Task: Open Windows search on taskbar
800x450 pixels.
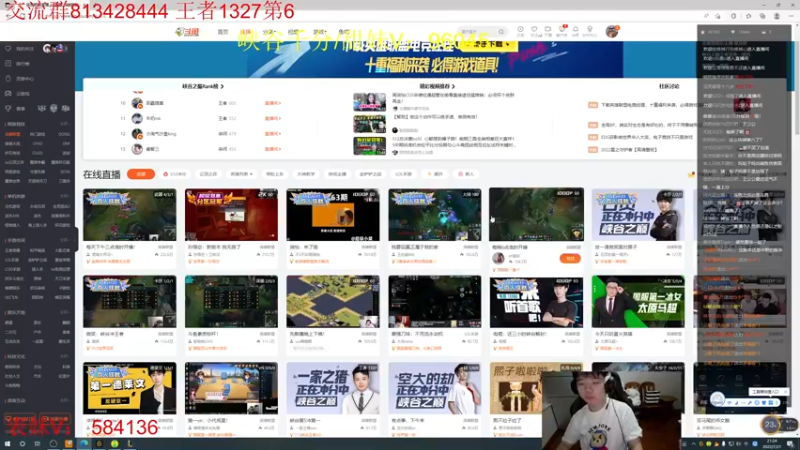Action: click(22, 444)
